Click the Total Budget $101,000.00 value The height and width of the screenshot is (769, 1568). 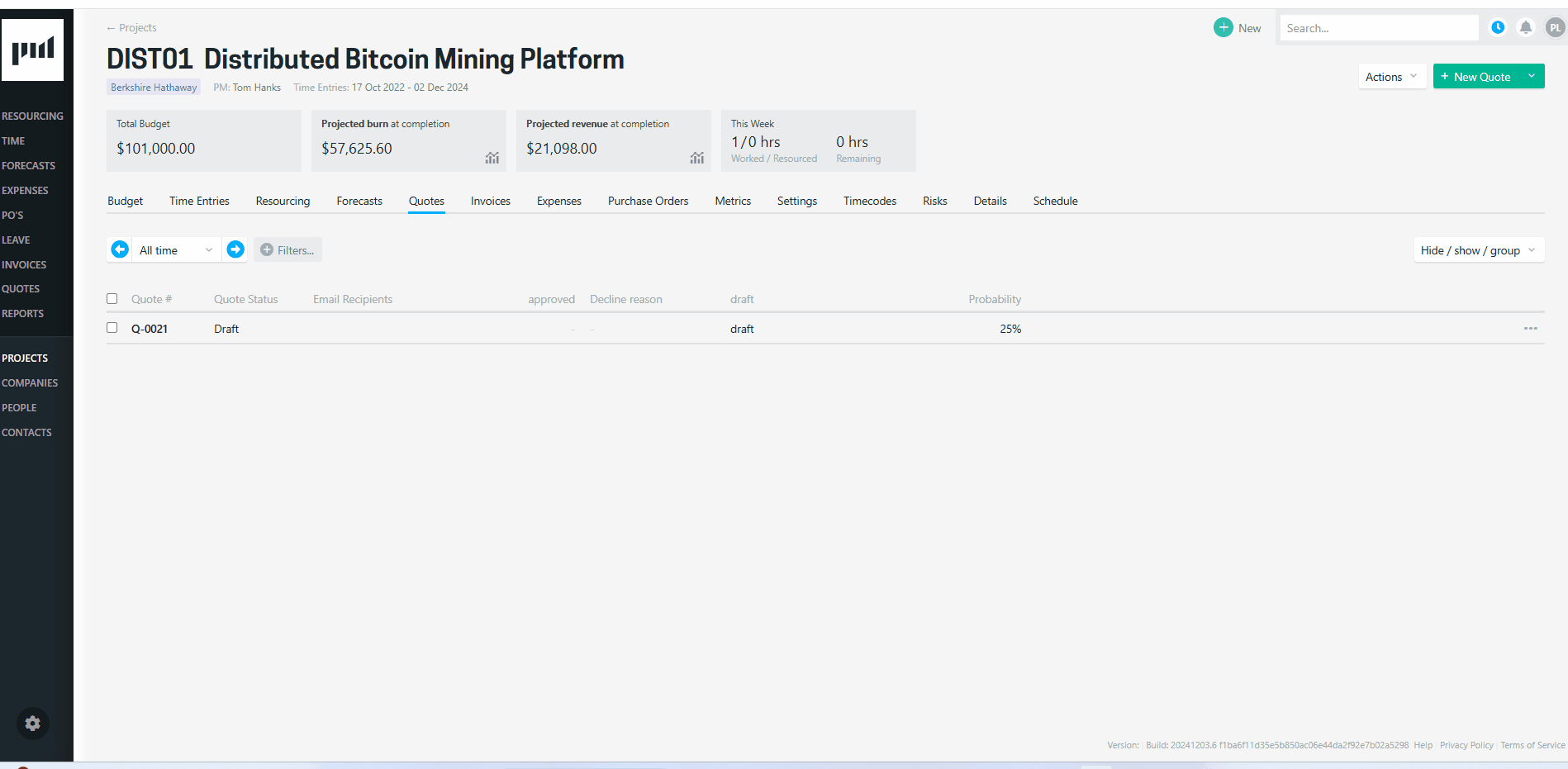coord(156,149)
